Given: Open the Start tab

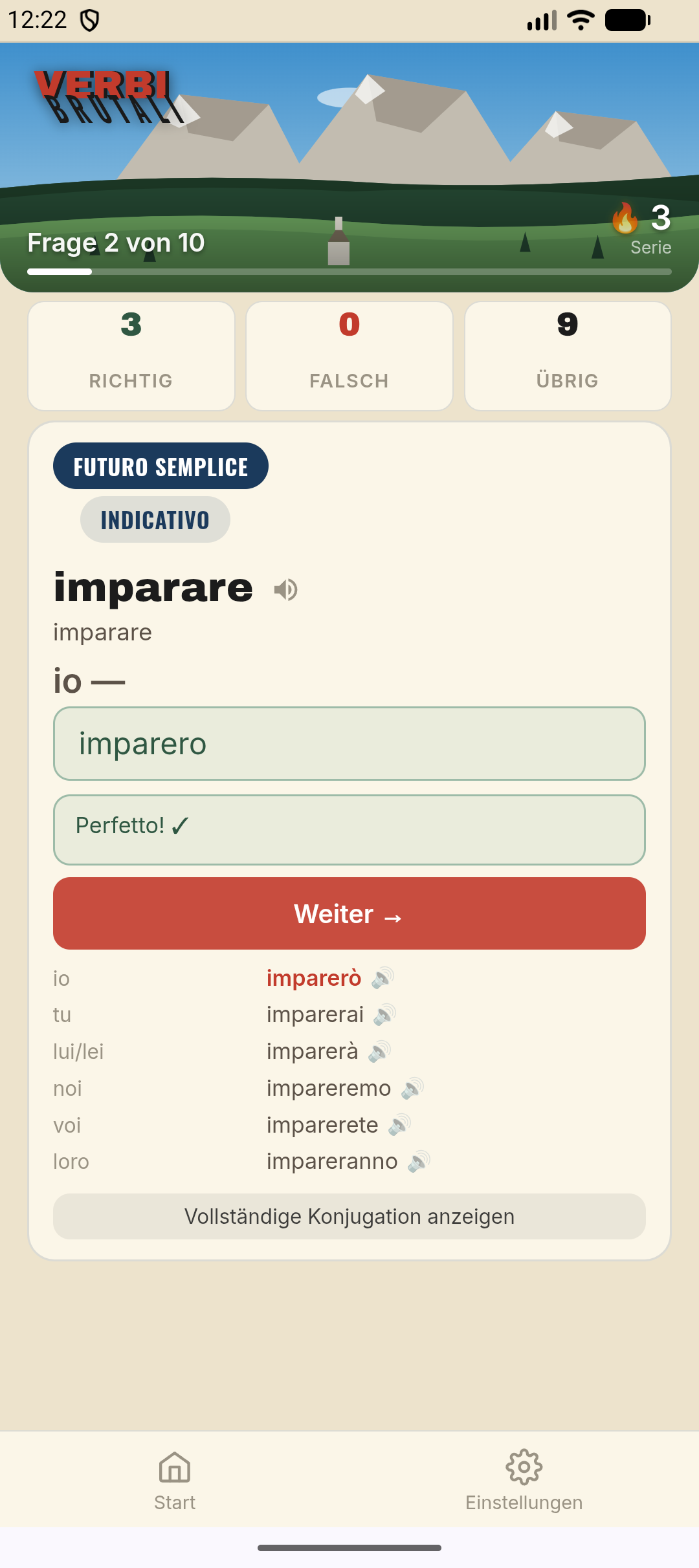Looking at the screenshot, I should coord(175,1480).
